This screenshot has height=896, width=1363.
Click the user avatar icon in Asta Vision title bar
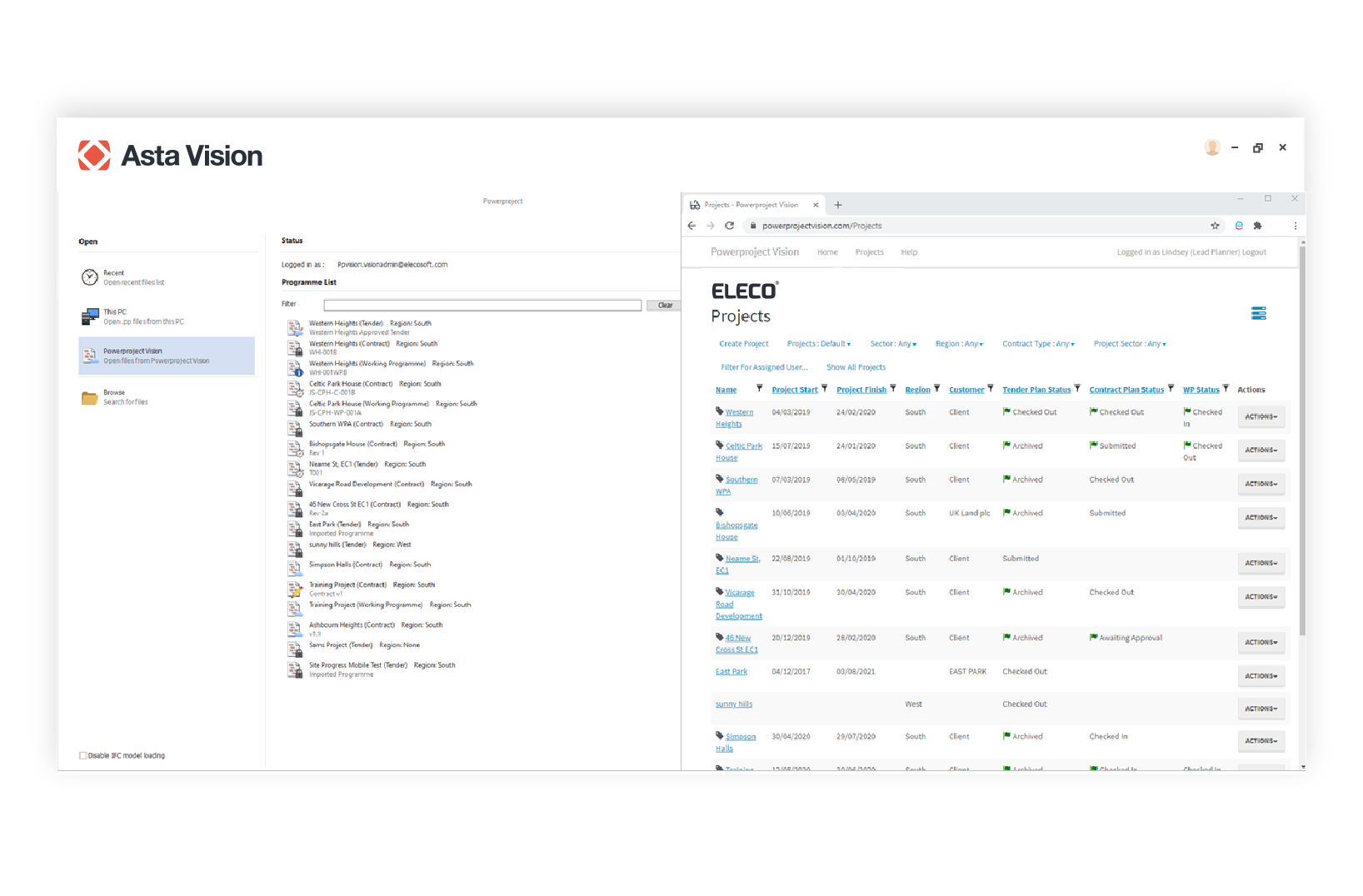click(1212, 147)
